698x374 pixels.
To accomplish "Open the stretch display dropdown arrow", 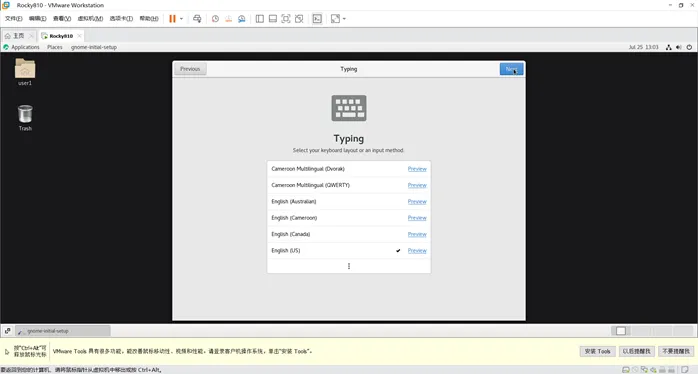I will [344, 19].
